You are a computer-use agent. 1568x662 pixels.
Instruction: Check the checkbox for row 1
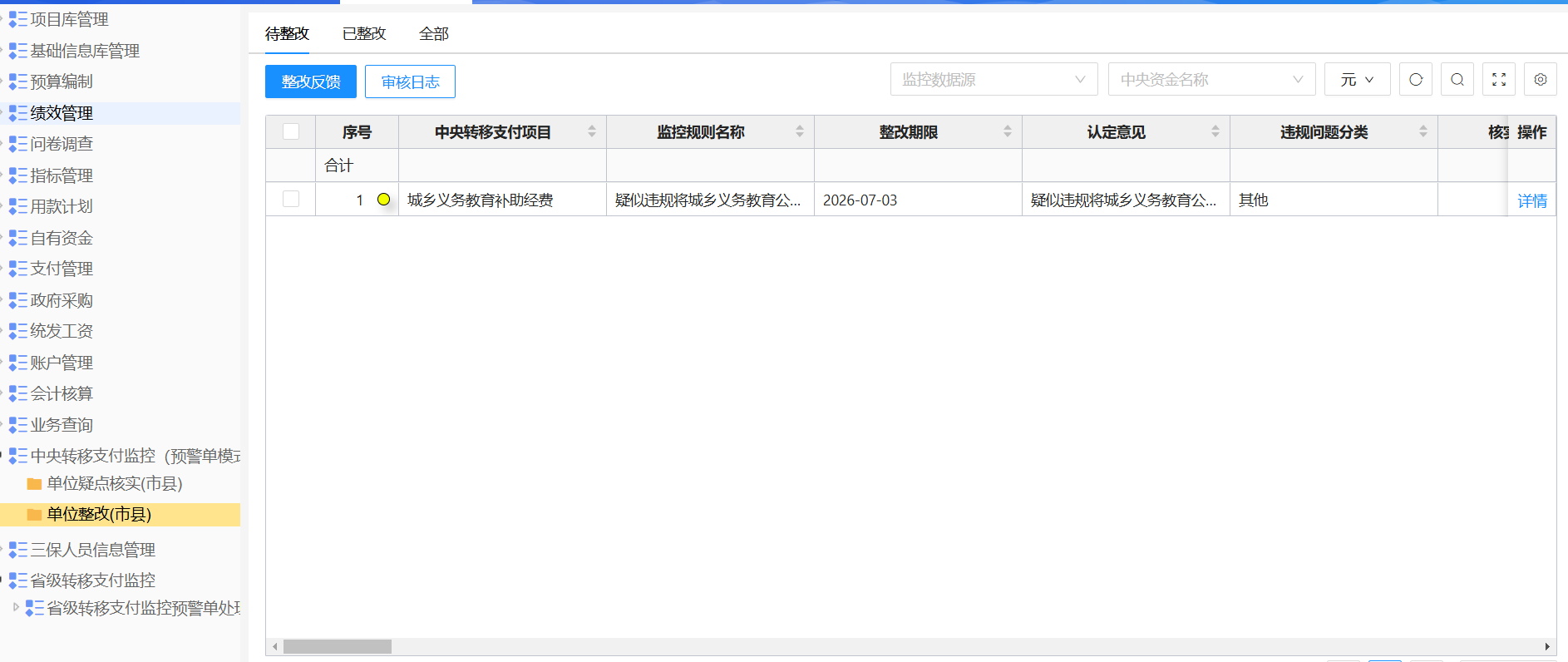click(291, 199)
